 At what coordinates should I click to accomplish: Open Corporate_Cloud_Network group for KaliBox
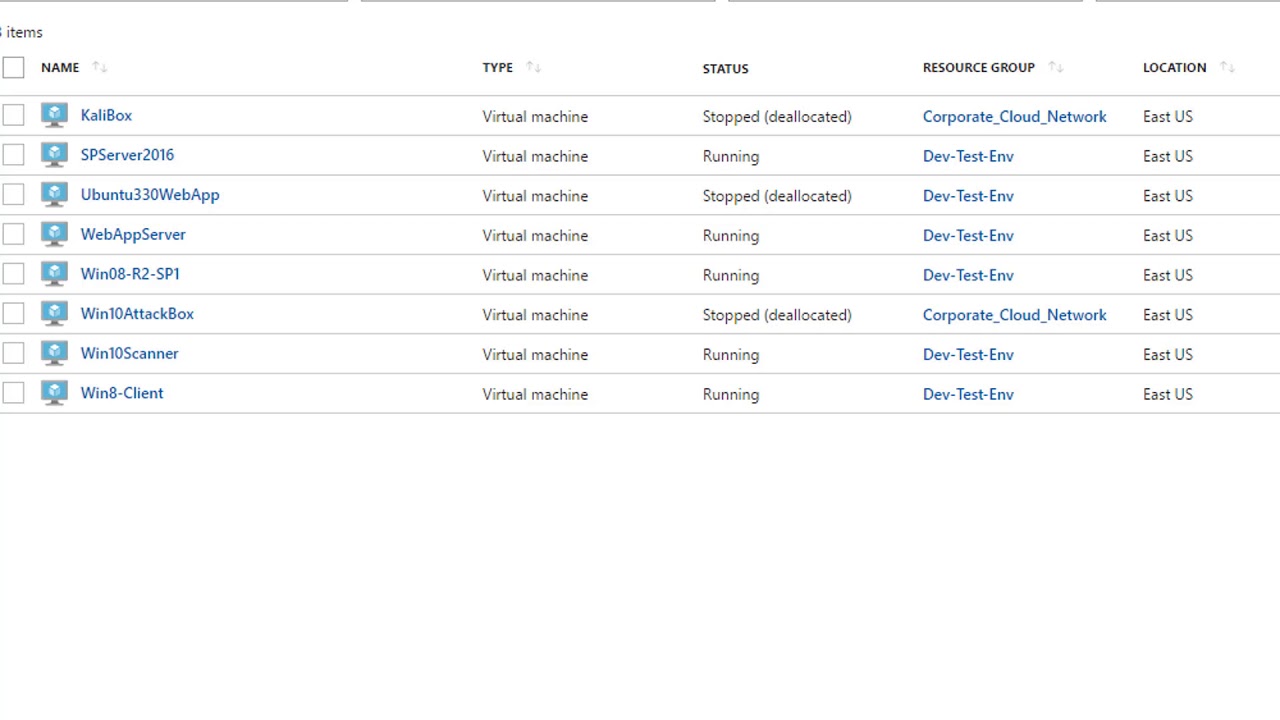[x=1014, y=116]
